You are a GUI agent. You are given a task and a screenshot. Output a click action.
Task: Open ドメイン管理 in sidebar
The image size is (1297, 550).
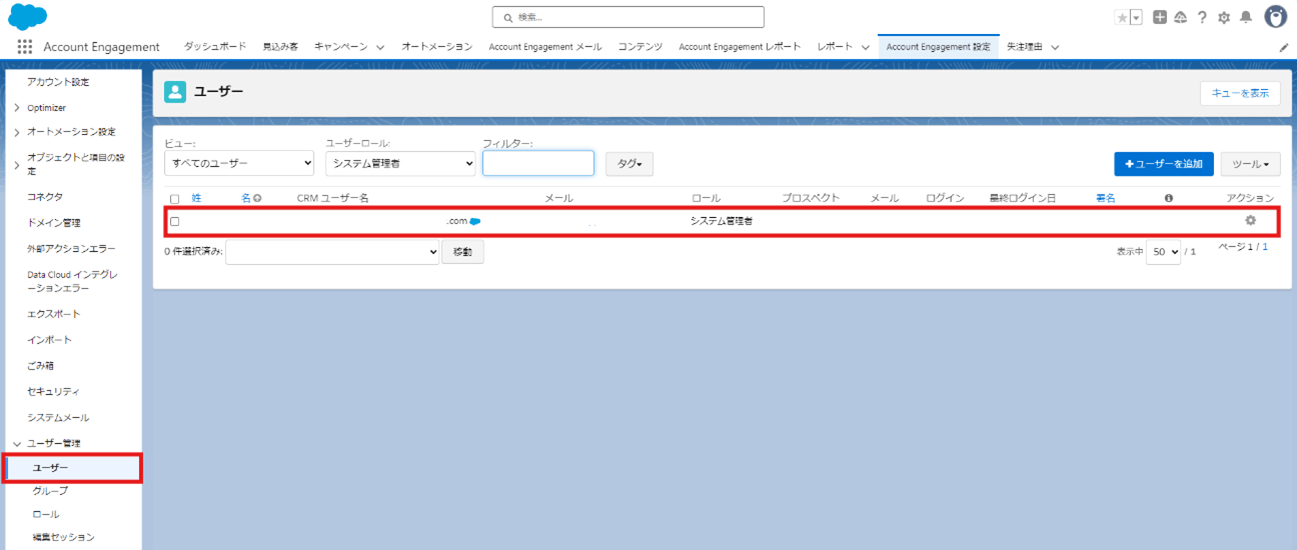click(x=54, y=223)
